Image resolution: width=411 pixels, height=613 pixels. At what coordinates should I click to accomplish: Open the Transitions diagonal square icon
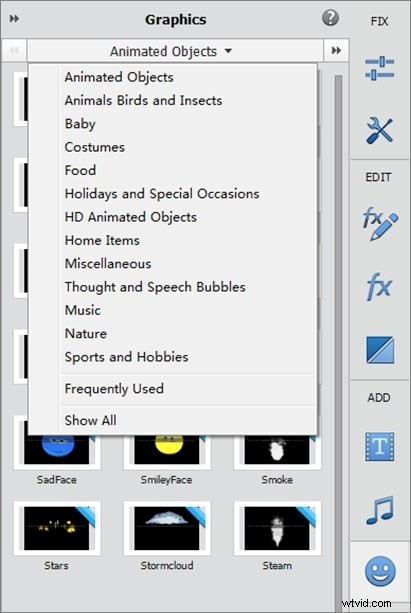click(x=380, y=350)
